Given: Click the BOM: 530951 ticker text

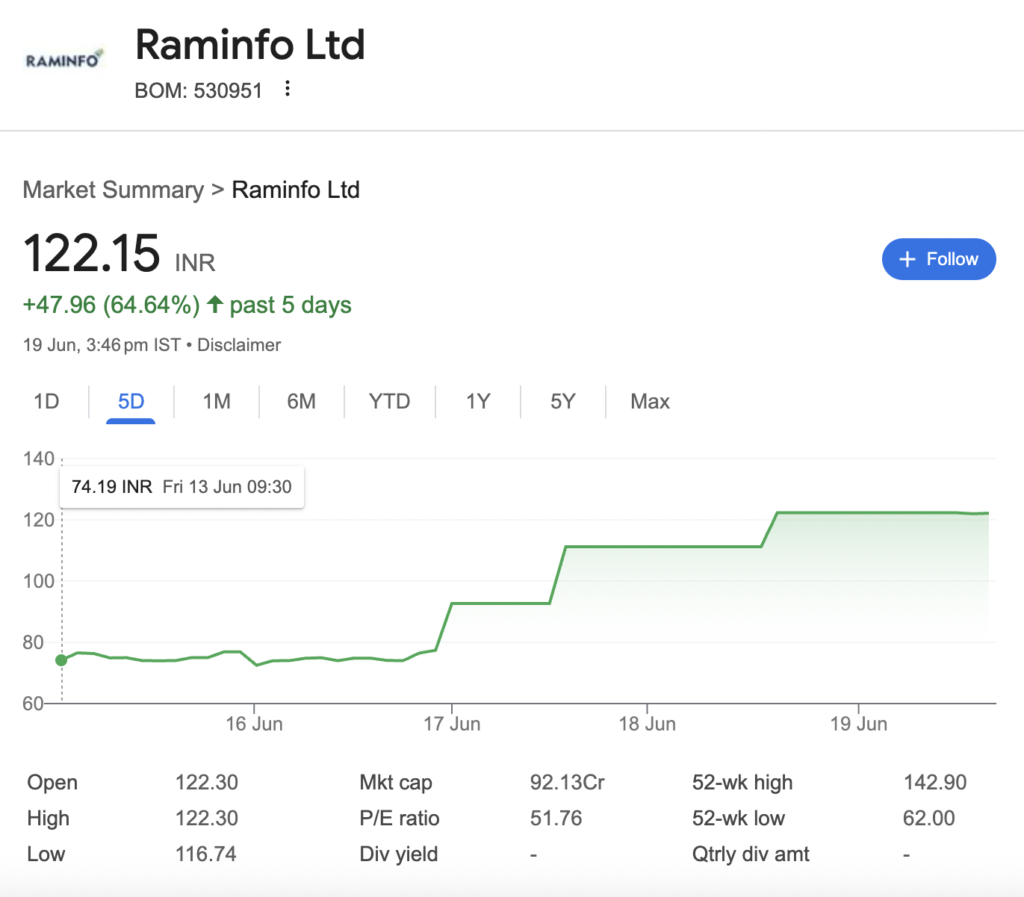Looking at the screenshot, I should 198,90.
